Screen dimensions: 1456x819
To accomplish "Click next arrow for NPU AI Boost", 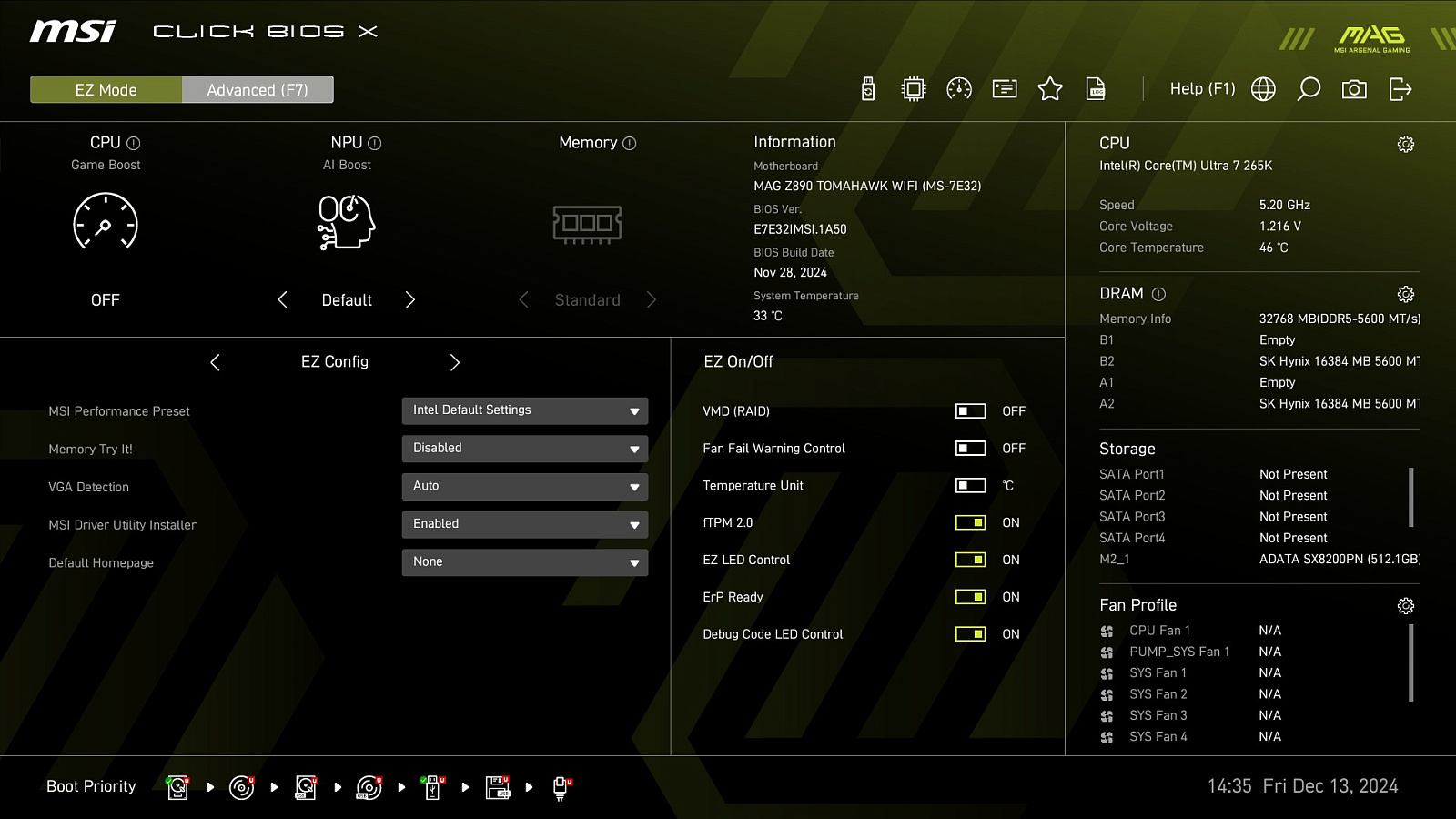I will pyautogui.click(x=410, y=300).
